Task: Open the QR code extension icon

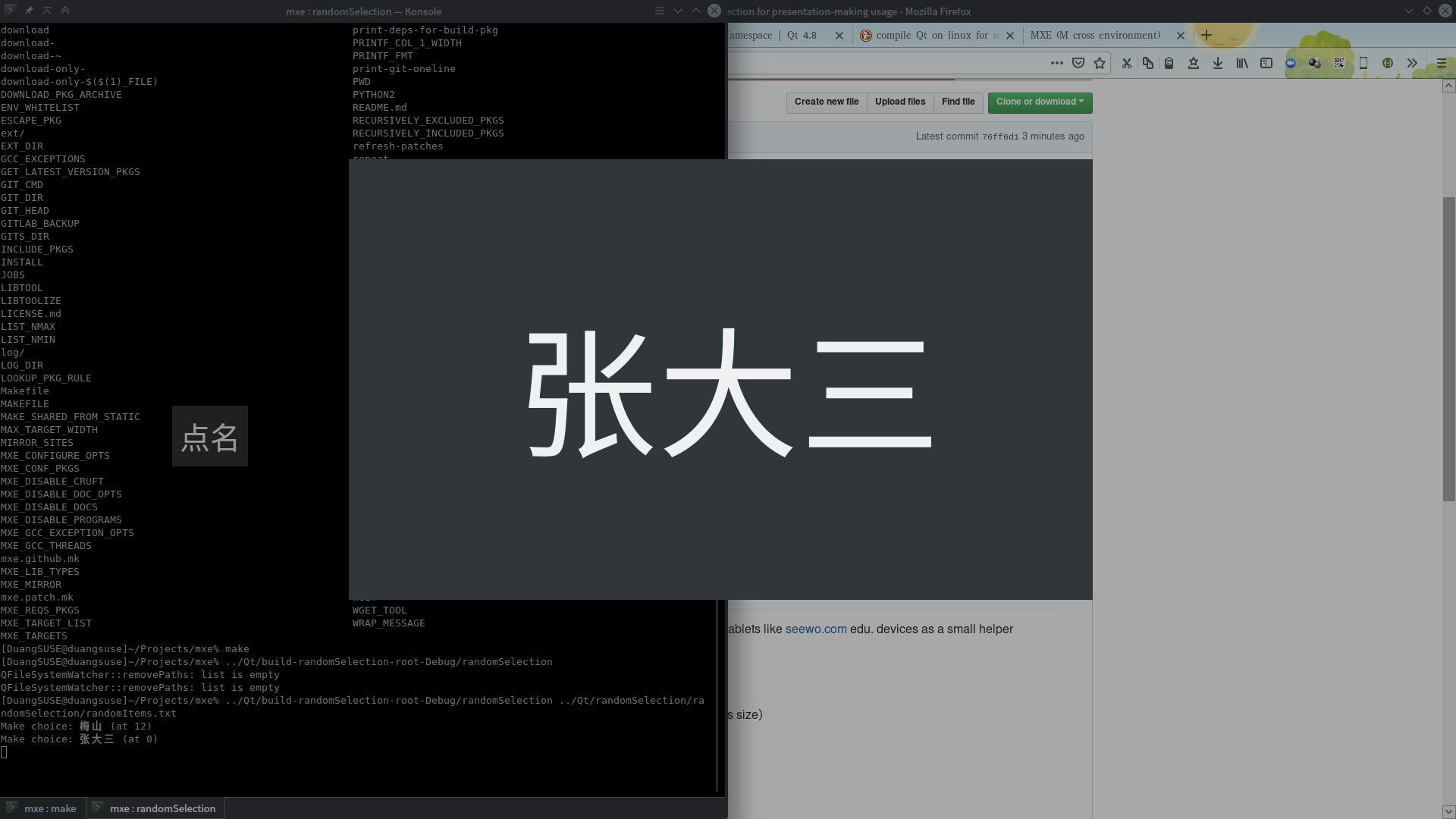Action: [1338, 64]
